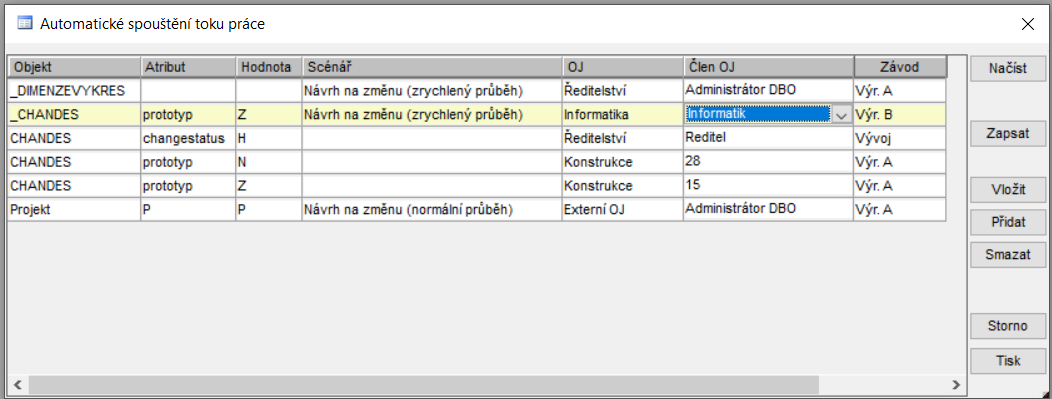Click the Konstrukce cell in row with 28

point(623,162)
